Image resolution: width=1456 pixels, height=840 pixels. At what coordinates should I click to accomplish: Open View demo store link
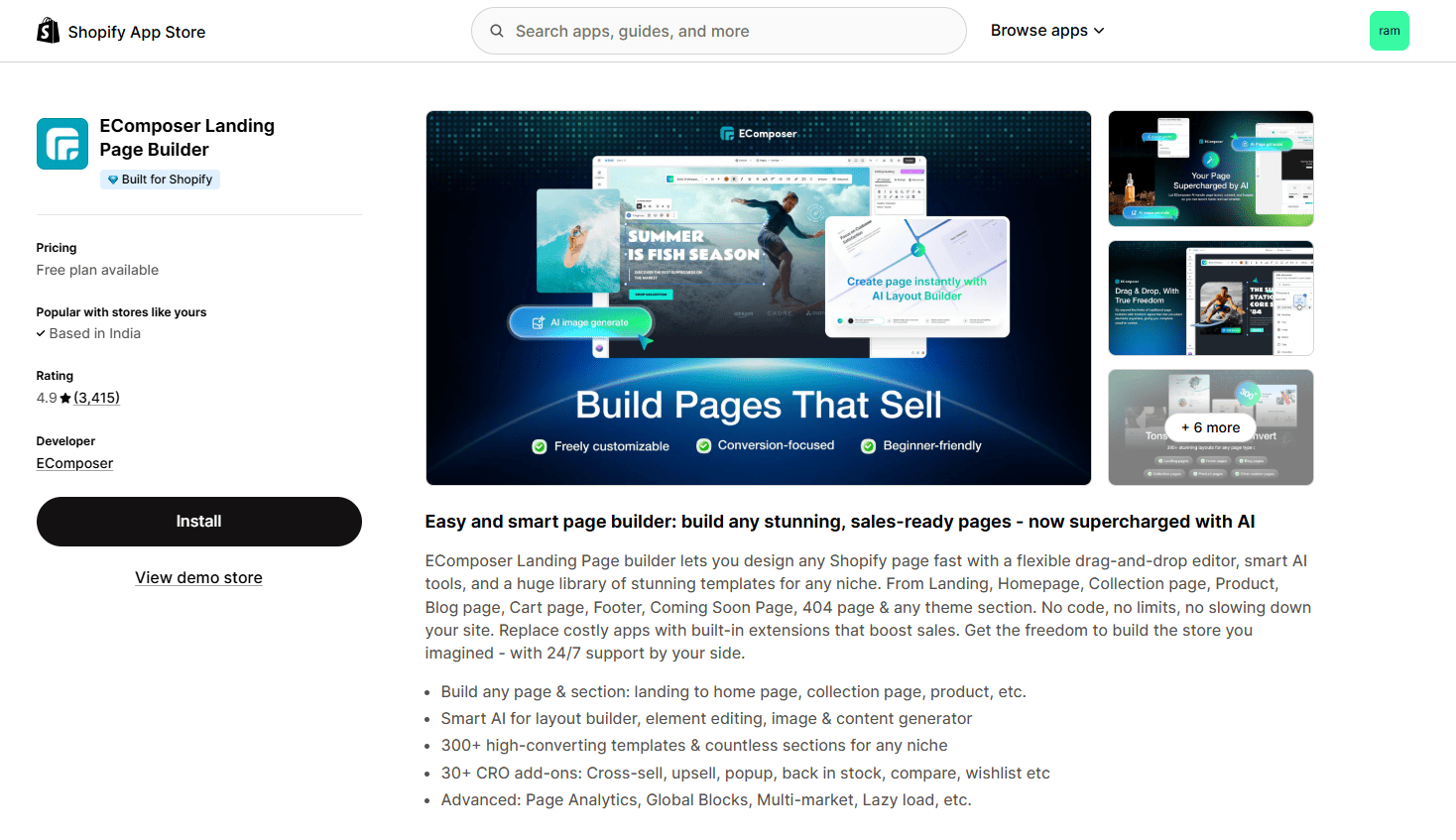[199, 578]
